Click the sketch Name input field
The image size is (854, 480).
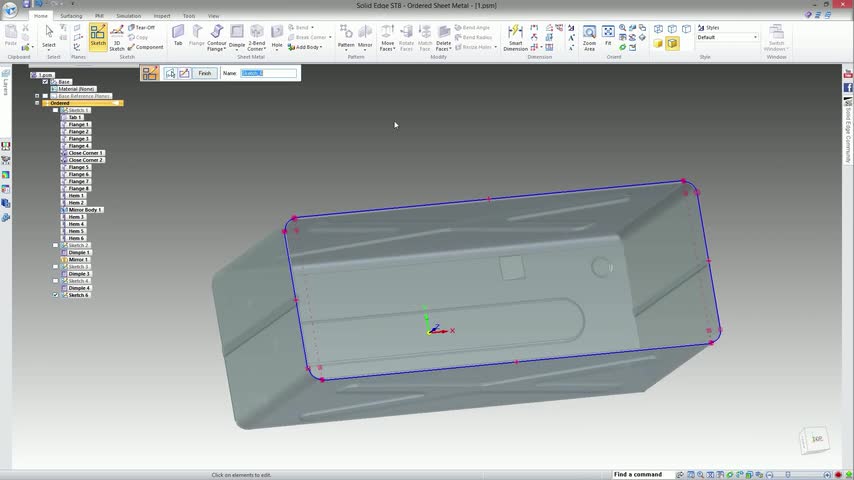point(269,73)
